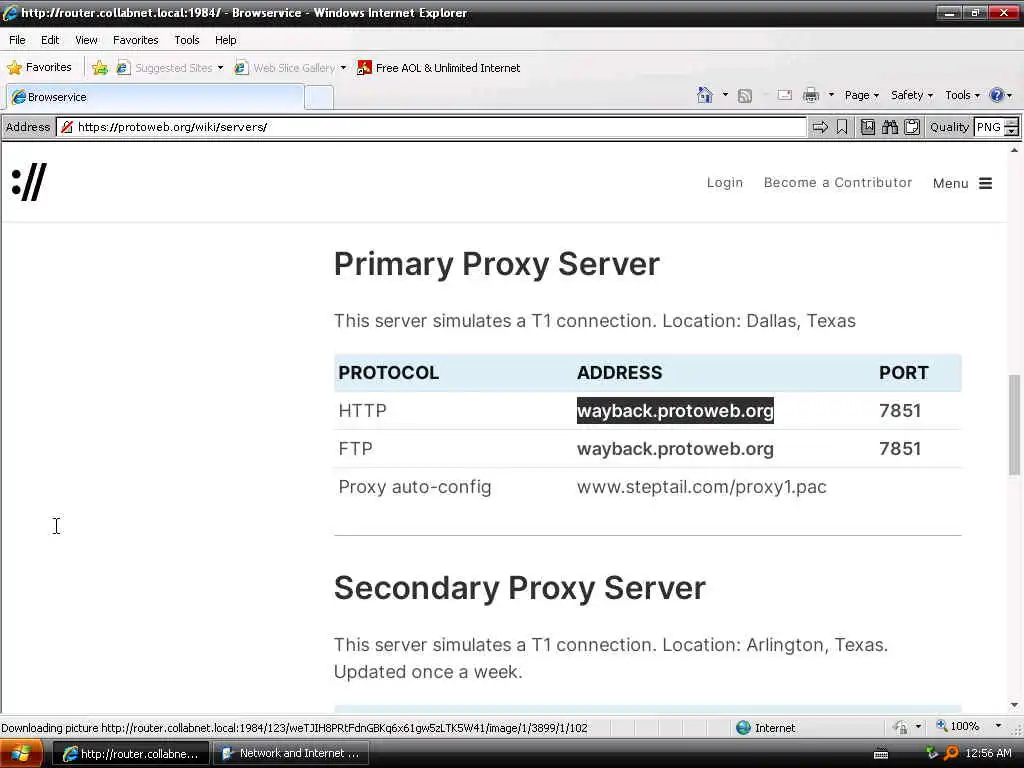Image resolution: width=1024 pixels, height=768 pixels.
Task: Click the Go arrow next to address field
Action: 820,127
